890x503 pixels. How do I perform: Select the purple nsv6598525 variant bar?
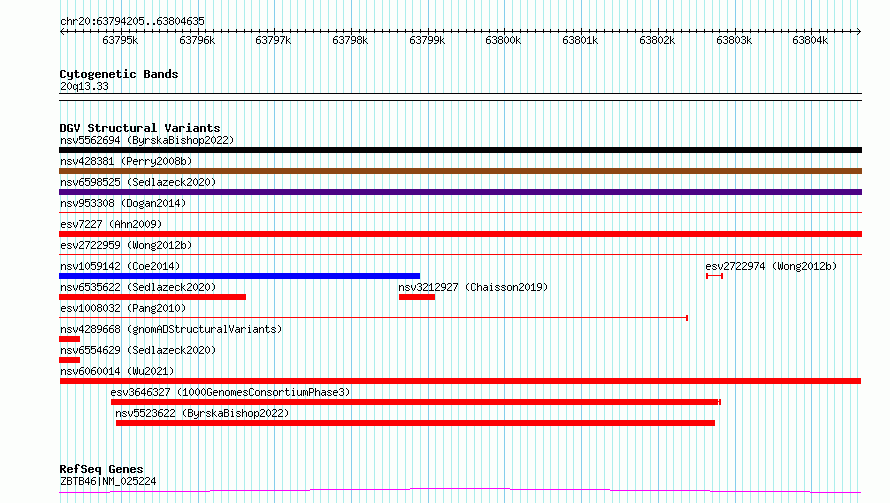pyautogui.click(x=460, y=192)
